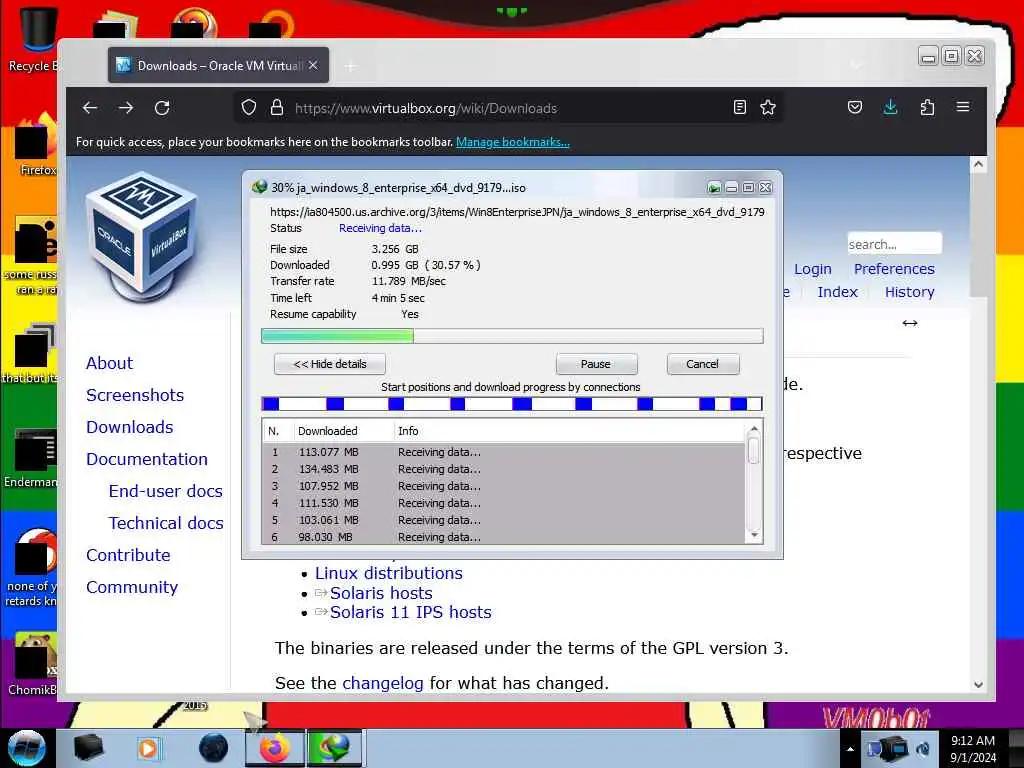Open Solaris hosts link
This screenshot has height=768, width=1024.
pos(381,593)
